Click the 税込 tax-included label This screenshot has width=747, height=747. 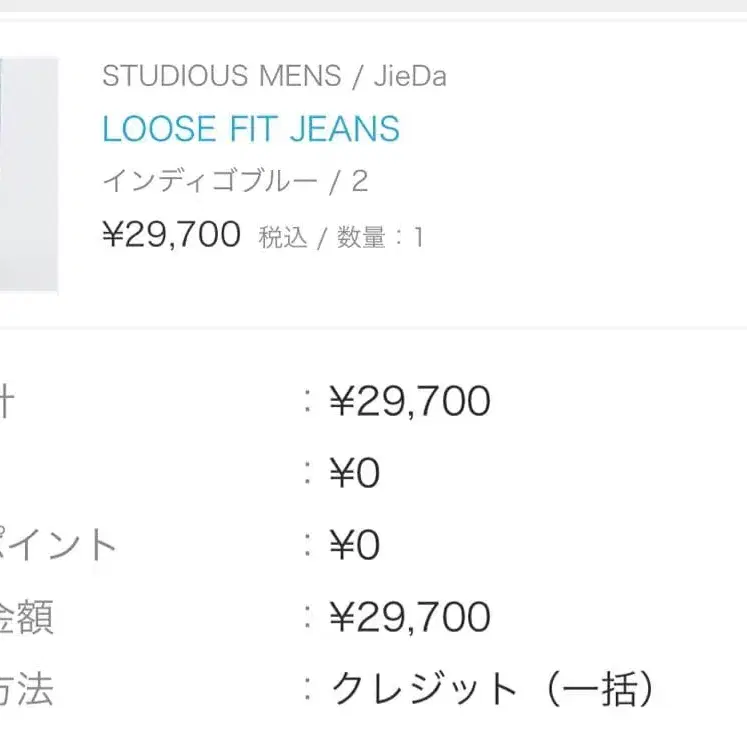283,238
